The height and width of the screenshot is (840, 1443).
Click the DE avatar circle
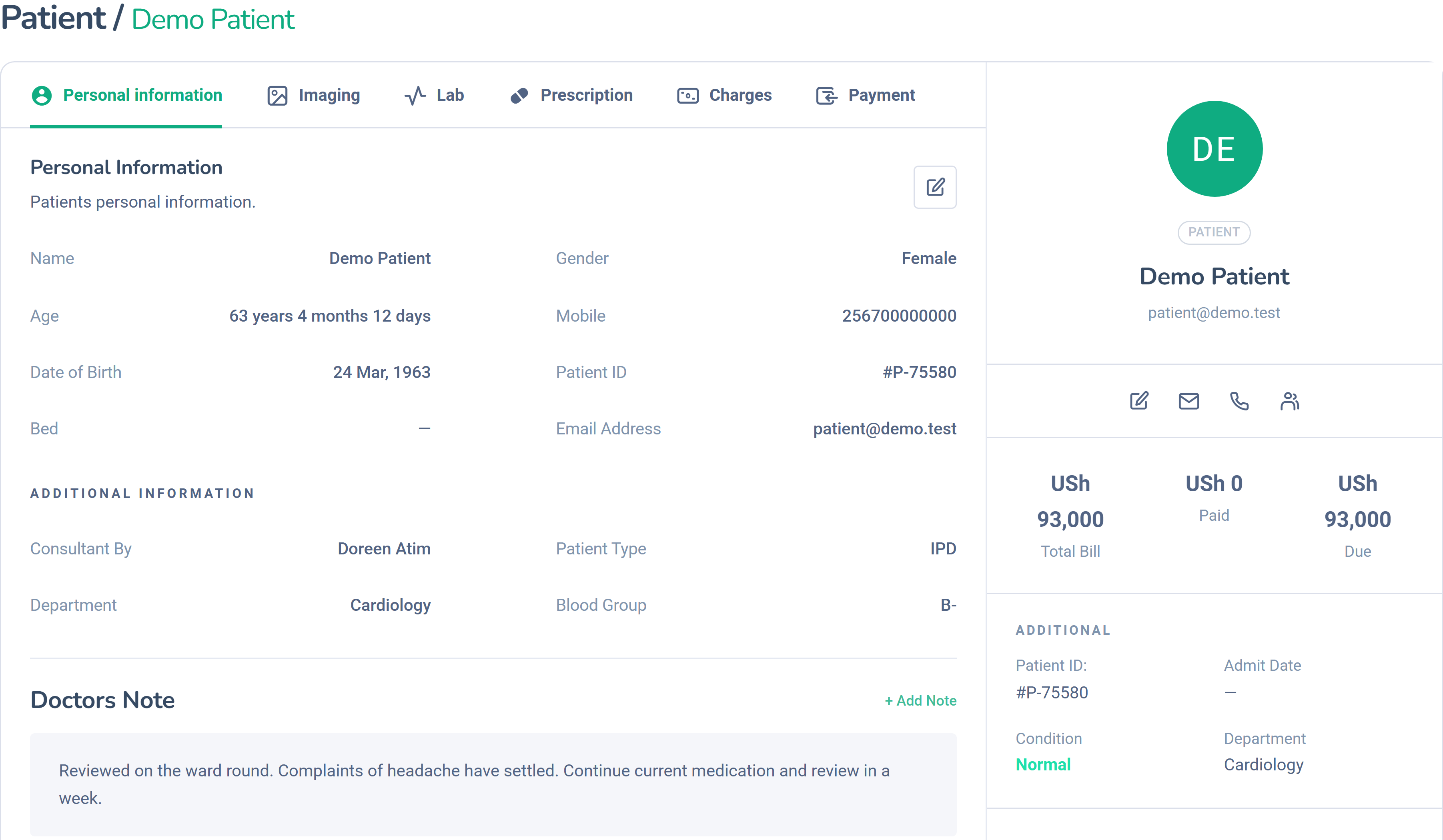(x=1214, y=149)
